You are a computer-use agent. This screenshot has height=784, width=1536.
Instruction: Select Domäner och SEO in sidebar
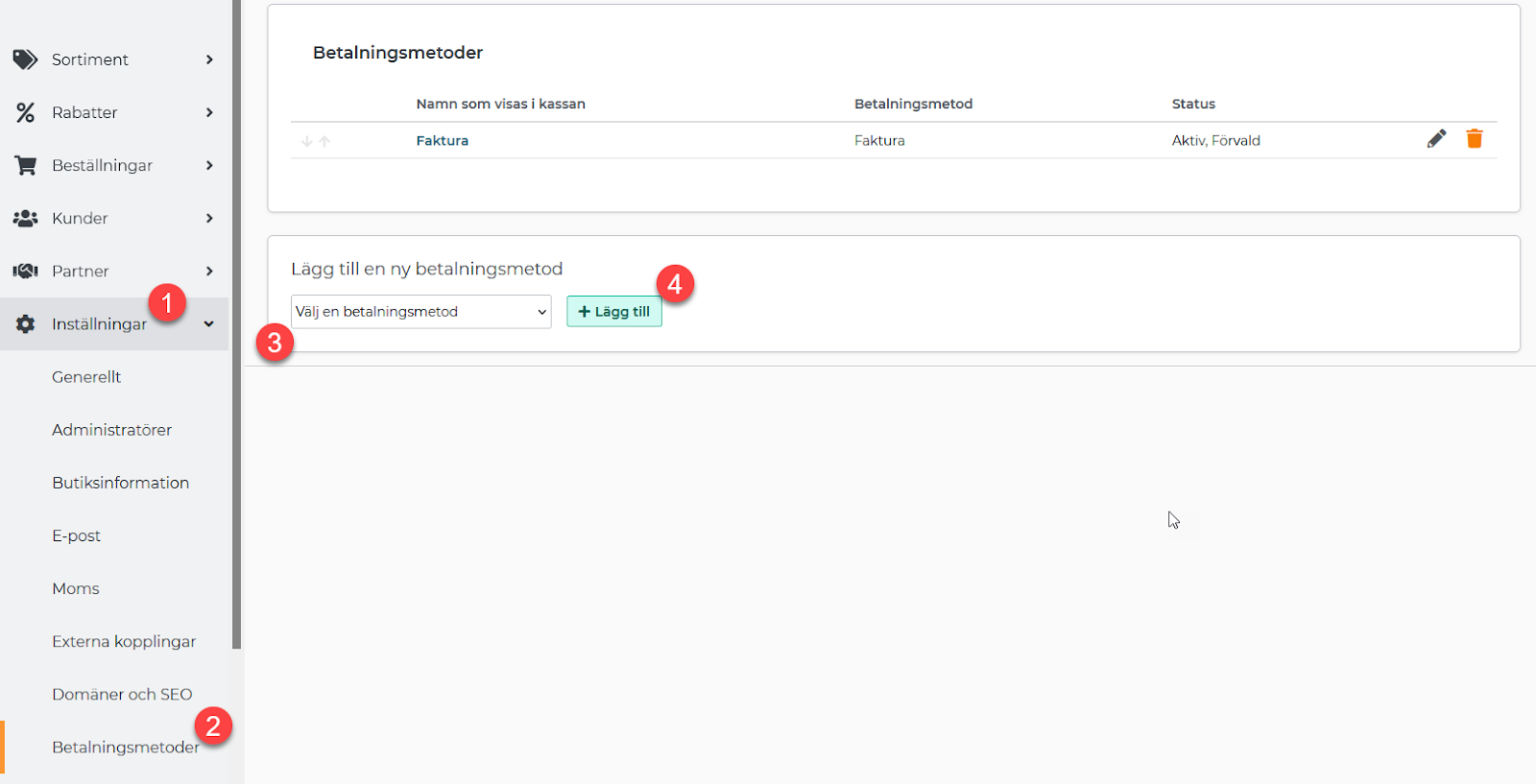[122, 694]
